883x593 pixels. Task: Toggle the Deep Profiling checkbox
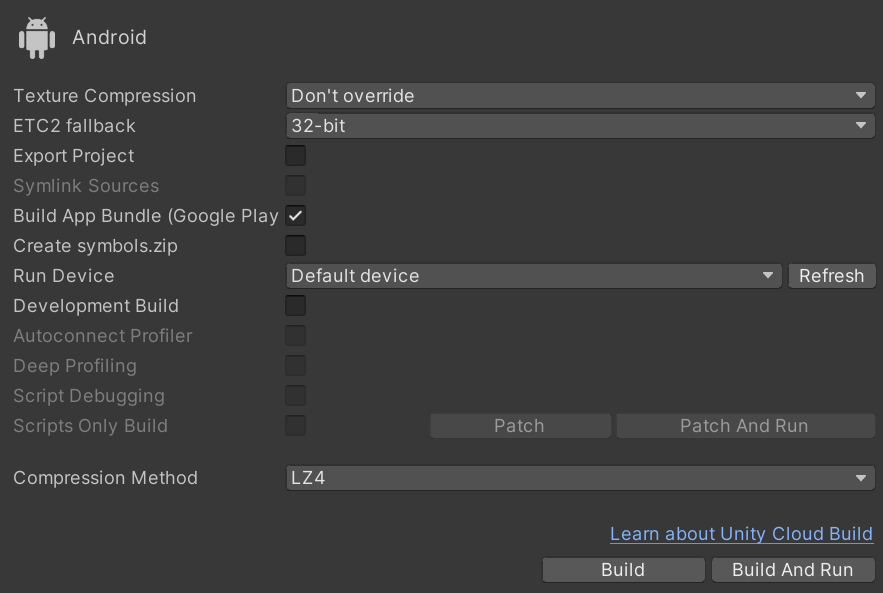[296, 366]
